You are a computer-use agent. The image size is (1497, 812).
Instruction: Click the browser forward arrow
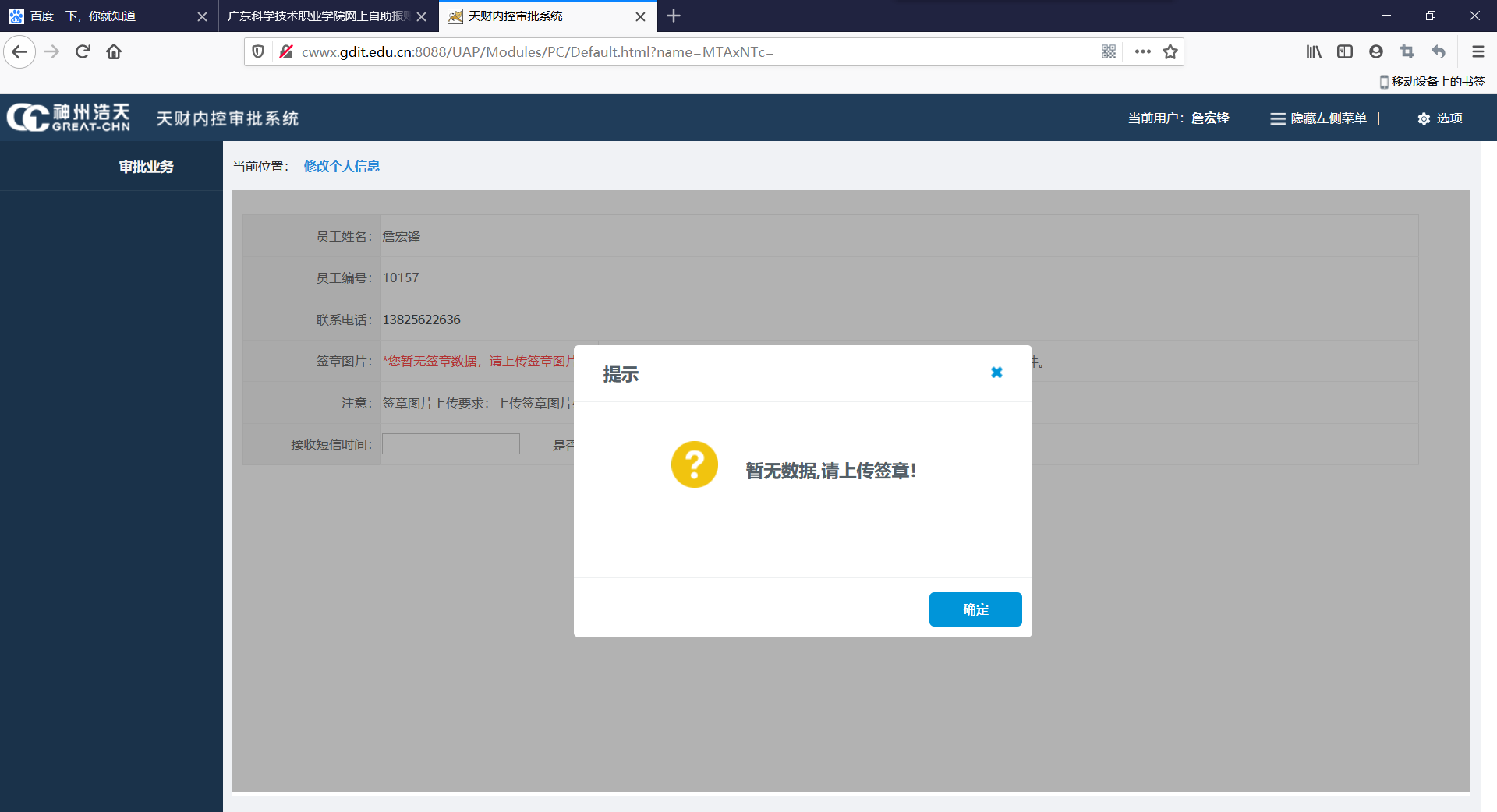point(51,52)
